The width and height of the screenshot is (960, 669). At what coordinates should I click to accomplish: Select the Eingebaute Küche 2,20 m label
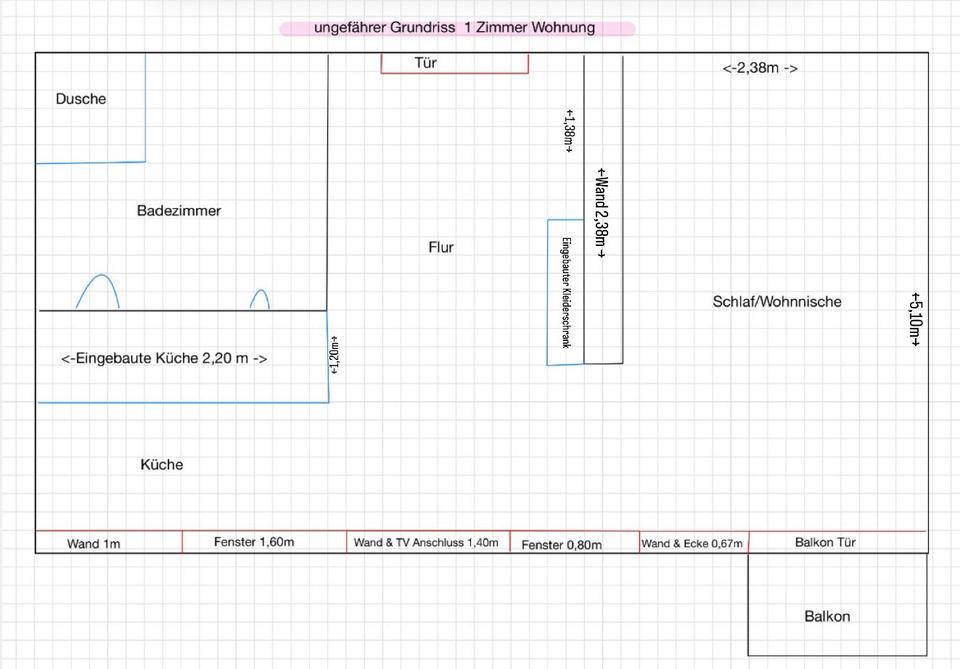(x=164, y=358)
